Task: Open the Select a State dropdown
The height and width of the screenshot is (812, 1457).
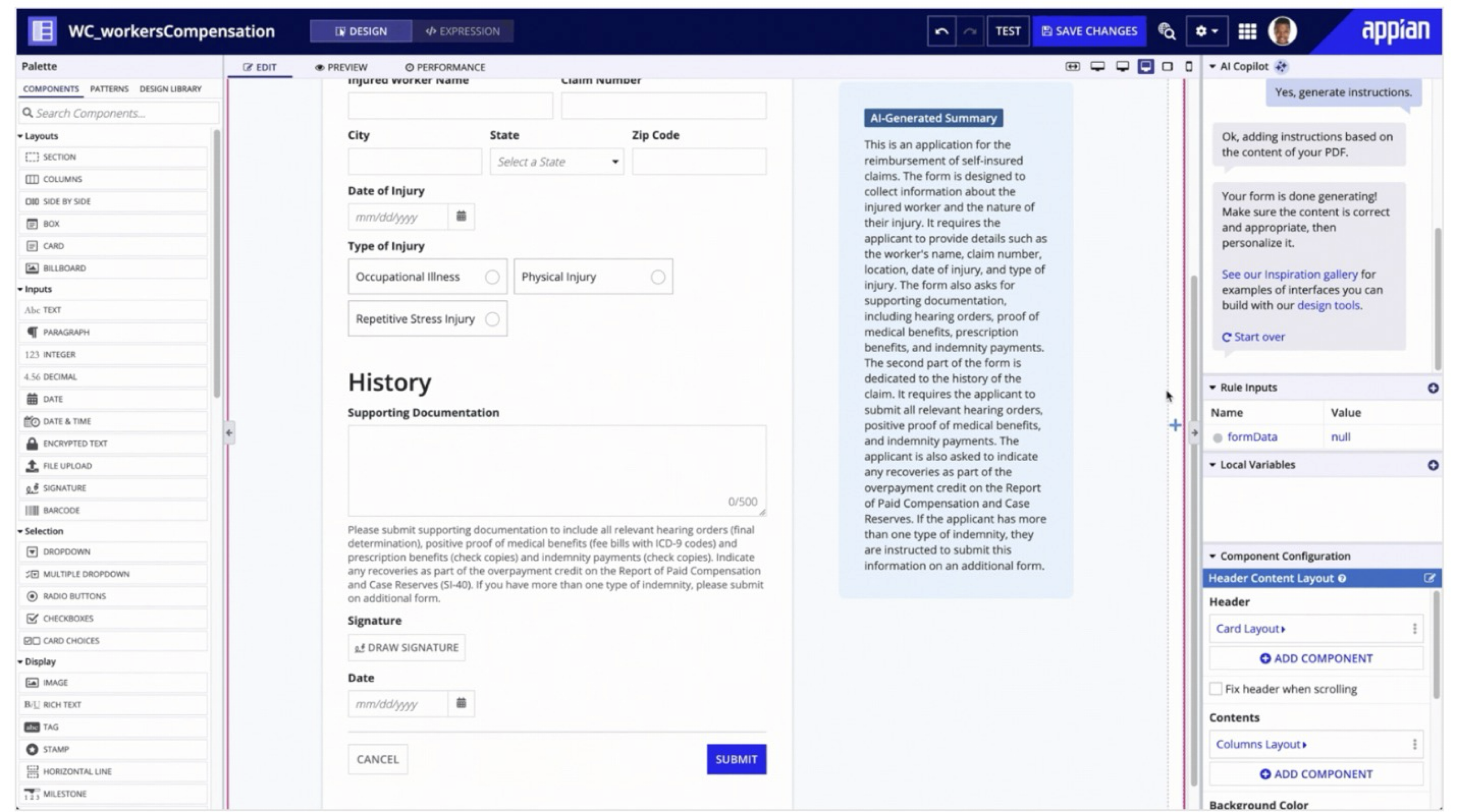Action: (556, 162)
